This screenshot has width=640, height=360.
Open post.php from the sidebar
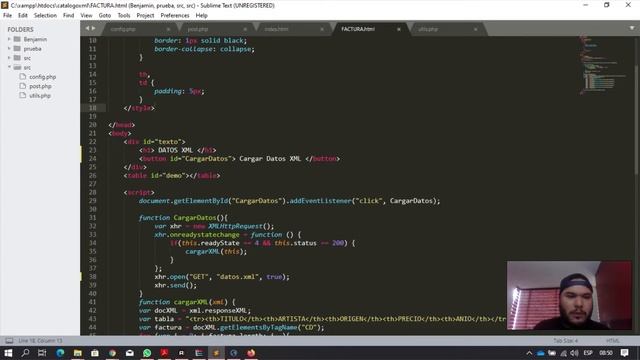pos(40,86)
